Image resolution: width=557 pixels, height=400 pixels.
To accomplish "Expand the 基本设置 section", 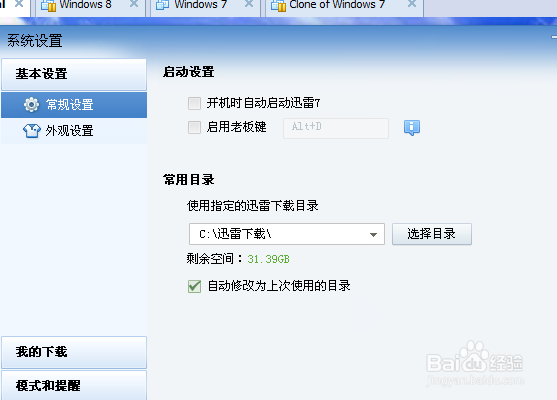I will click(x=74, y=74).
